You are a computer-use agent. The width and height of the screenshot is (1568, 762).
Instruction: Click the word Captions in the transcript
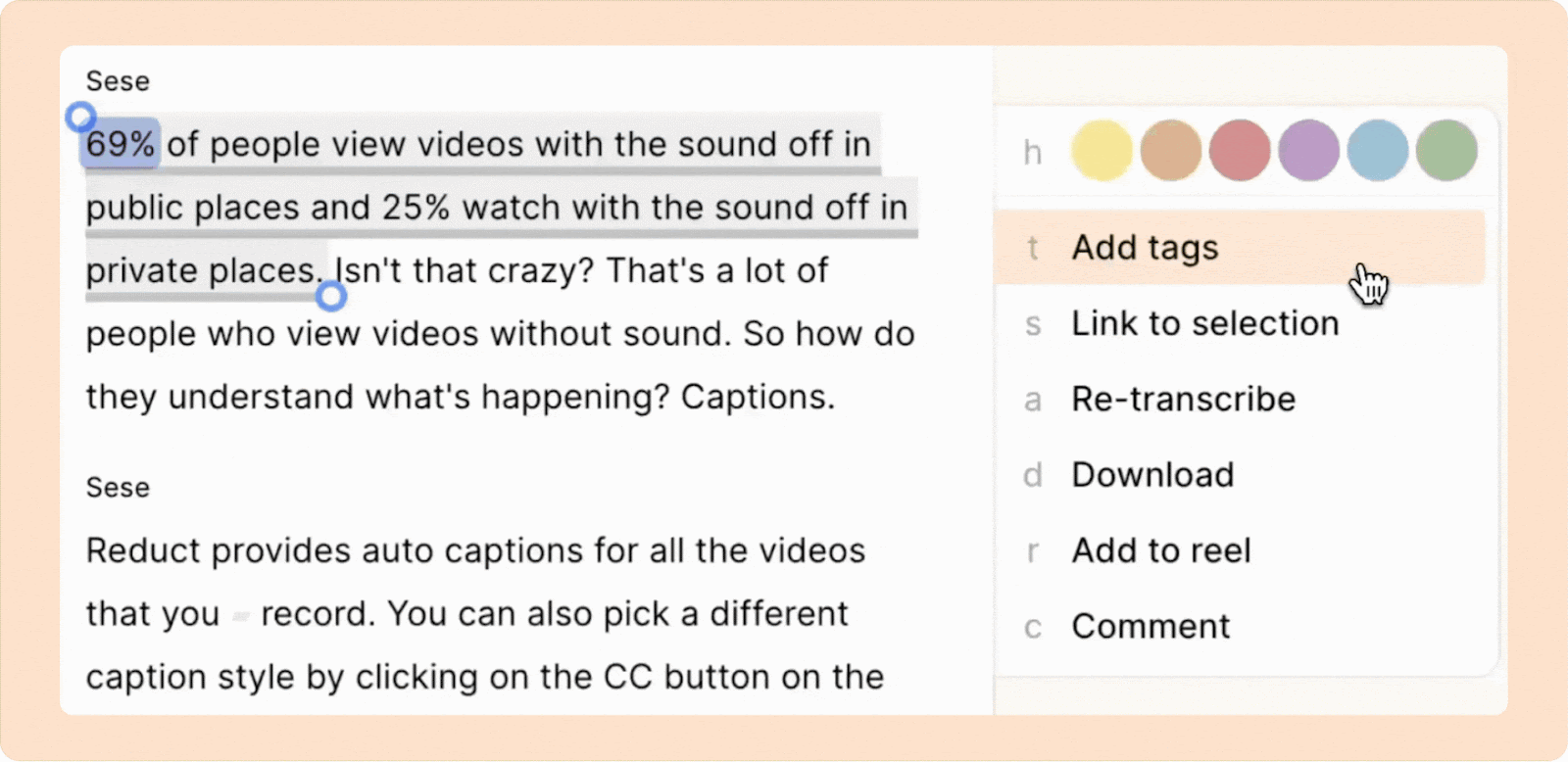point(758,398)
